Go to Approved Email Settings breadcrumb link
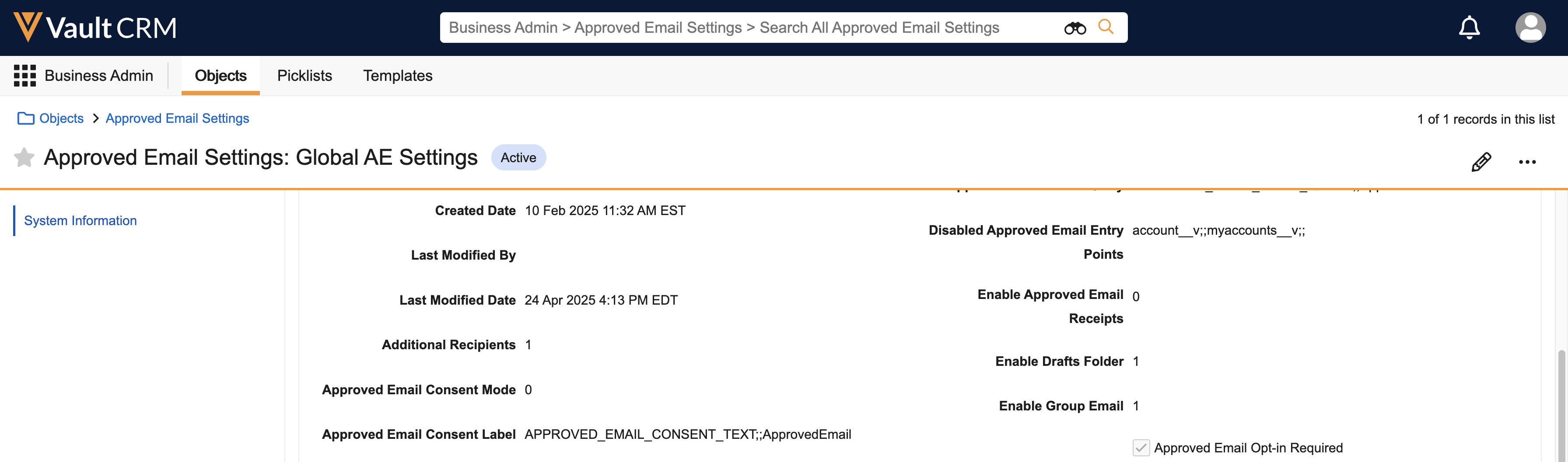 coord(177,118)
